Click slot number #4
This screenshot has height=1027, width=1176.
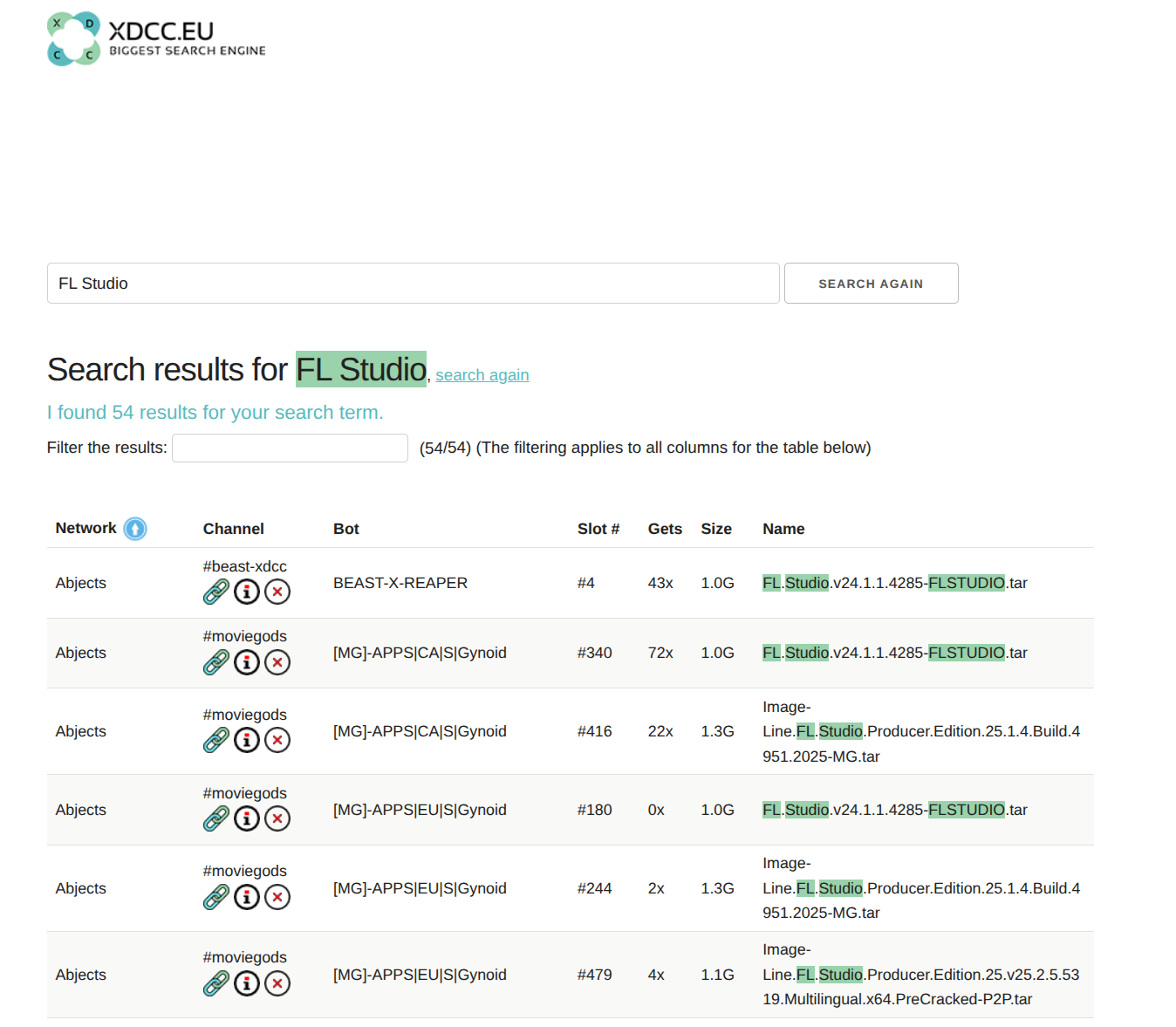tap(586, 583)
